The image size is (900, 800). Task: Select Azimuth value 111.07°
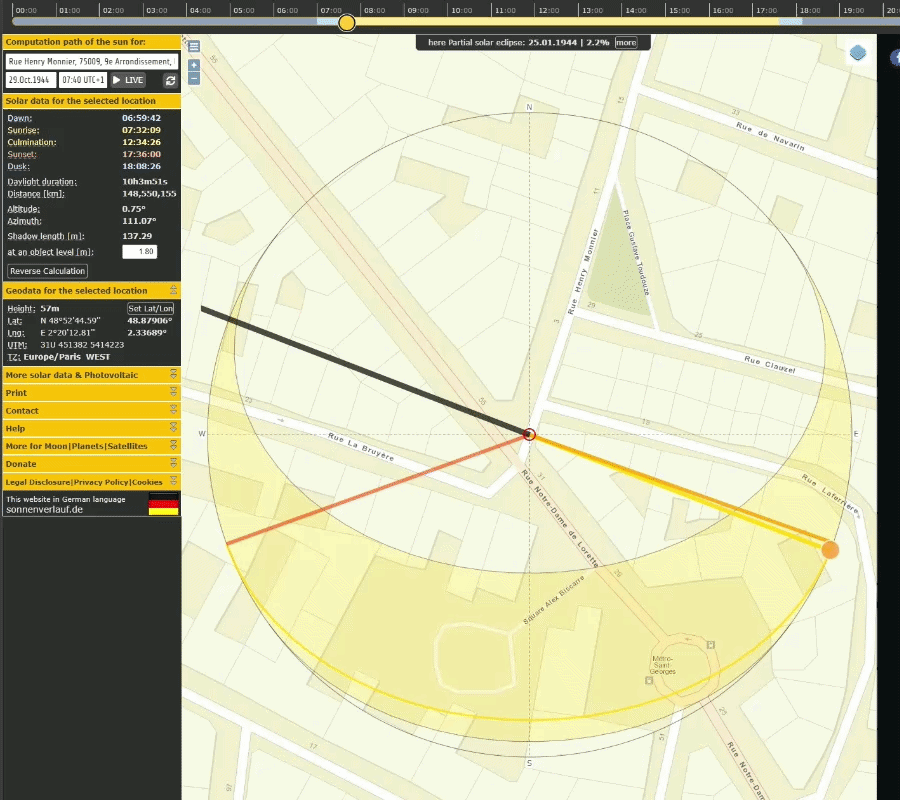pos(139,221)
